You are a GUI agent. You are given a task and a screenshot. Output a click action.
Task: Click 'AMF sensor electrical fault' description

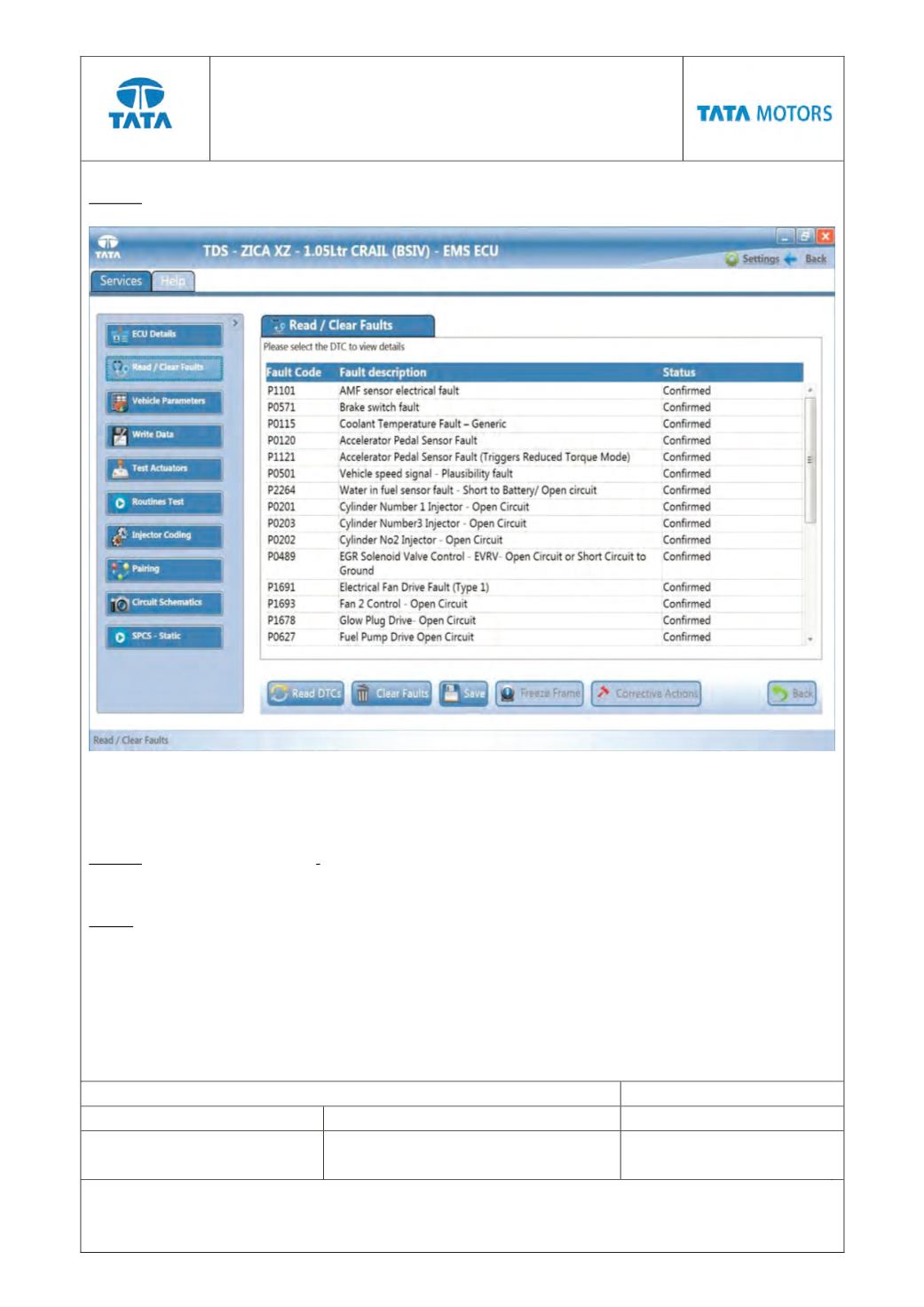[x=399, y=391]
